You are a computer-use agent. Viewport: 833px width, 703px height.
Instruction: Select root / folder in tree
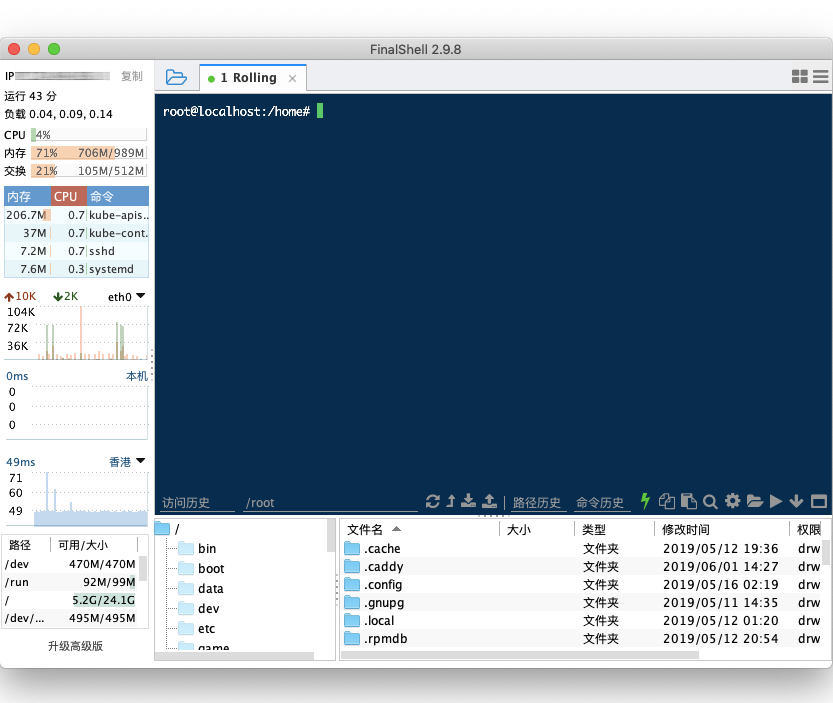coord(167,529)
